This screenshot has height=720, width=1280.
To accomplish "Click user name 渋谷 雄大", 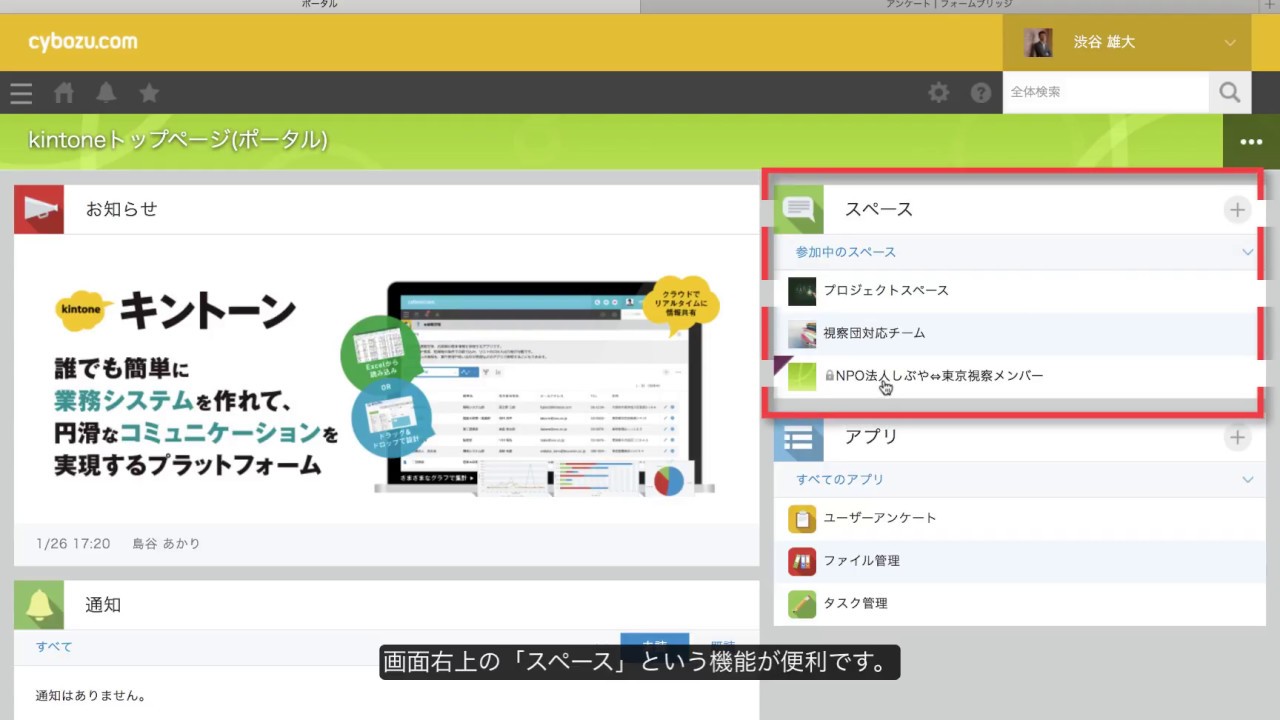I will (1104, 43).
